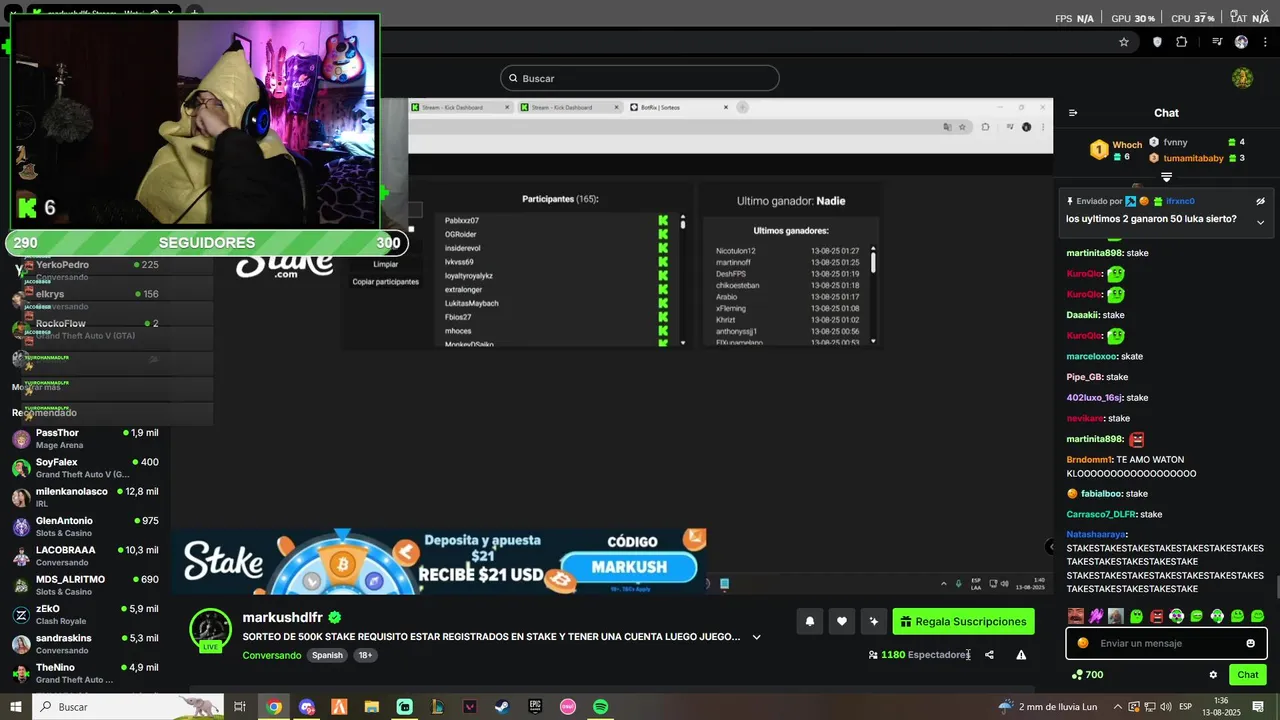Click the Conversando category link

tap(272, 655)
